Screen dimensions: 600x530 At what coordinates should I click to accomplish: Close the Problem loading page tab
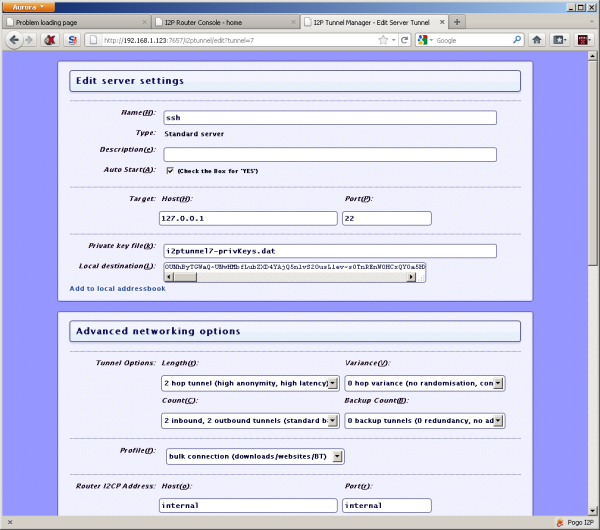[144, 22]
